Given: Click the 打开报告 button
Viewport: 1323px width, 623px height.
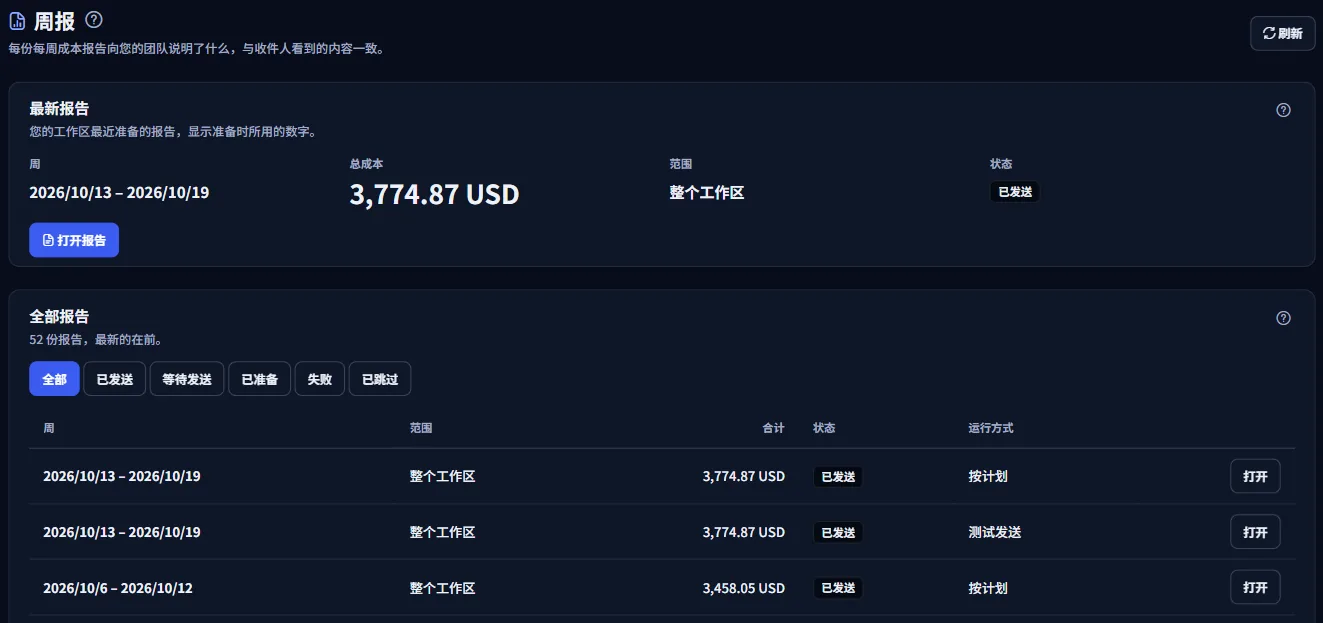Looking at the screenshot, I should point(74,240).
